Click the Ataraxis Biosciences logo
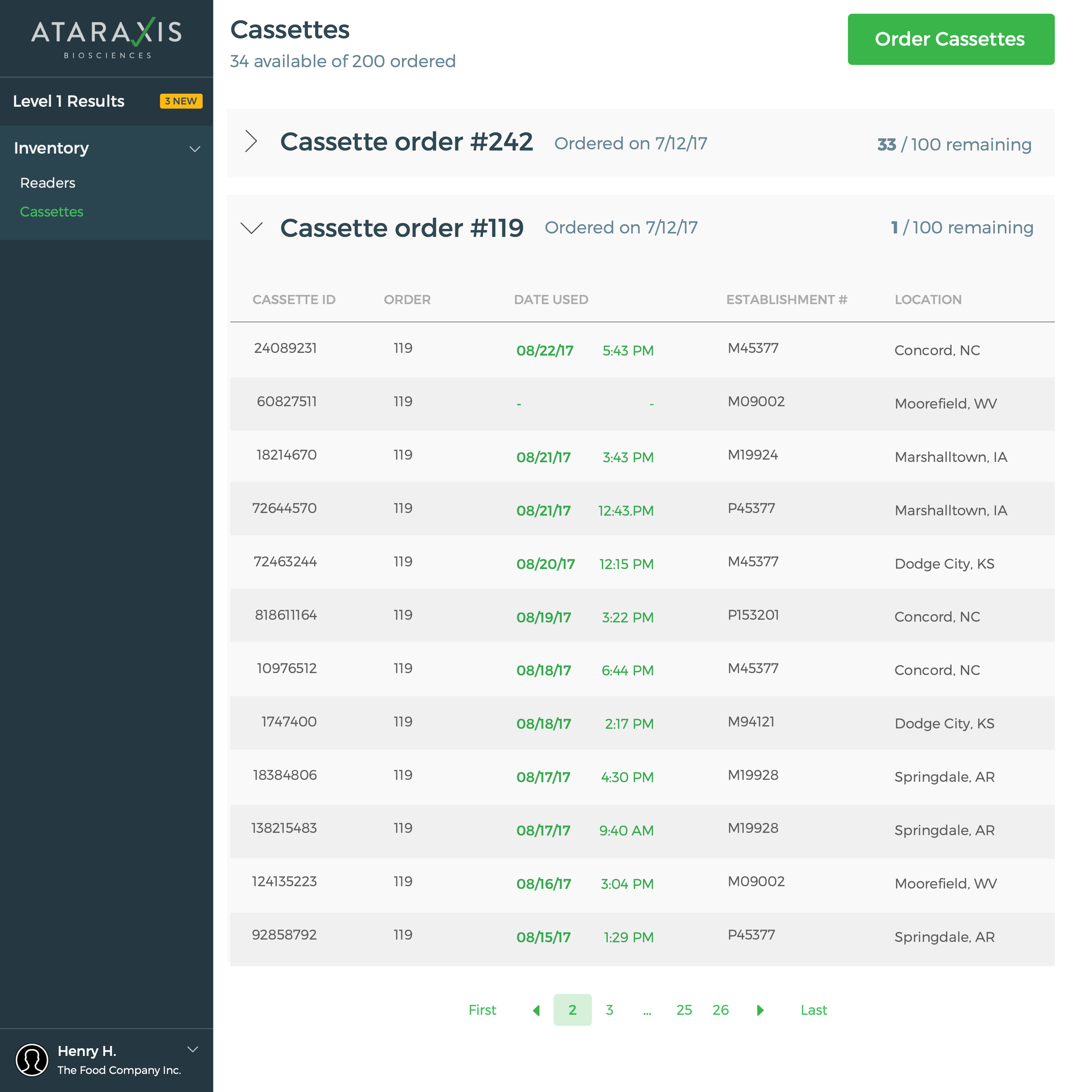Image resolution: width=1092 pixels, height=1092 pixels. pyautogui.click(x=106, y=38)
